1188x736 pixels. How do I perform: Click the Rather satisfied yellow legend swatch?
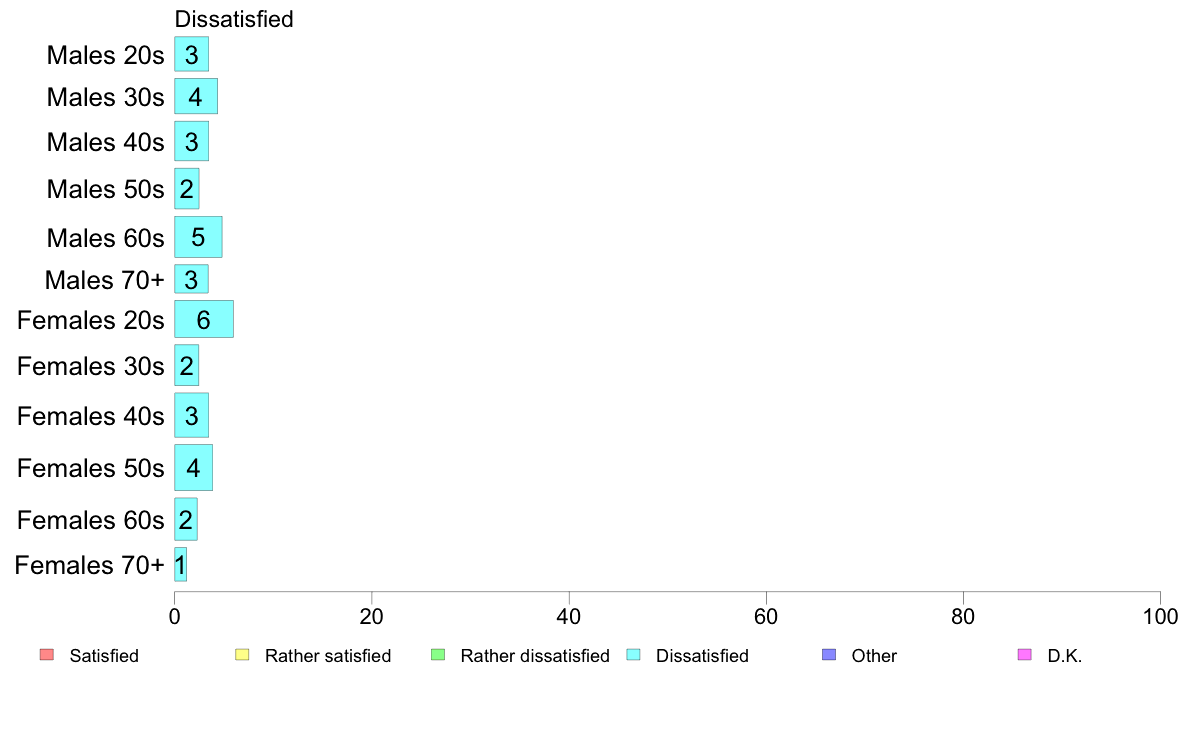242,655
